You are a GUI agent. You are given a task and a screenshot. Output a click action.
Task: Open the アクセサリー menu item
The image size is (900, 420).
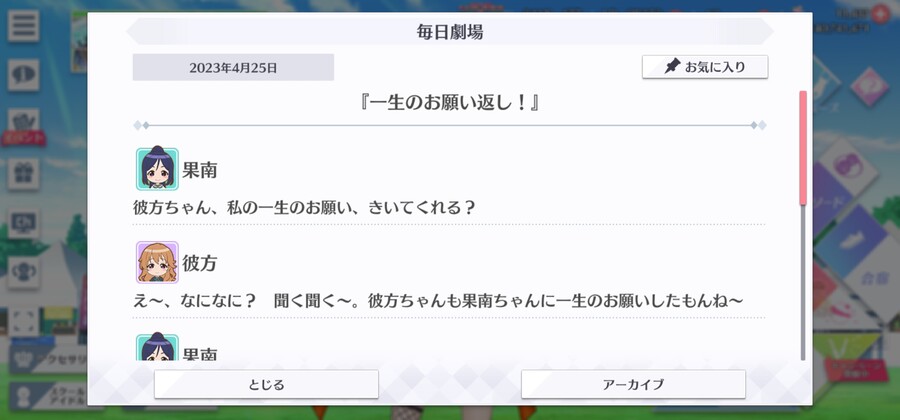tap(49, 360)
